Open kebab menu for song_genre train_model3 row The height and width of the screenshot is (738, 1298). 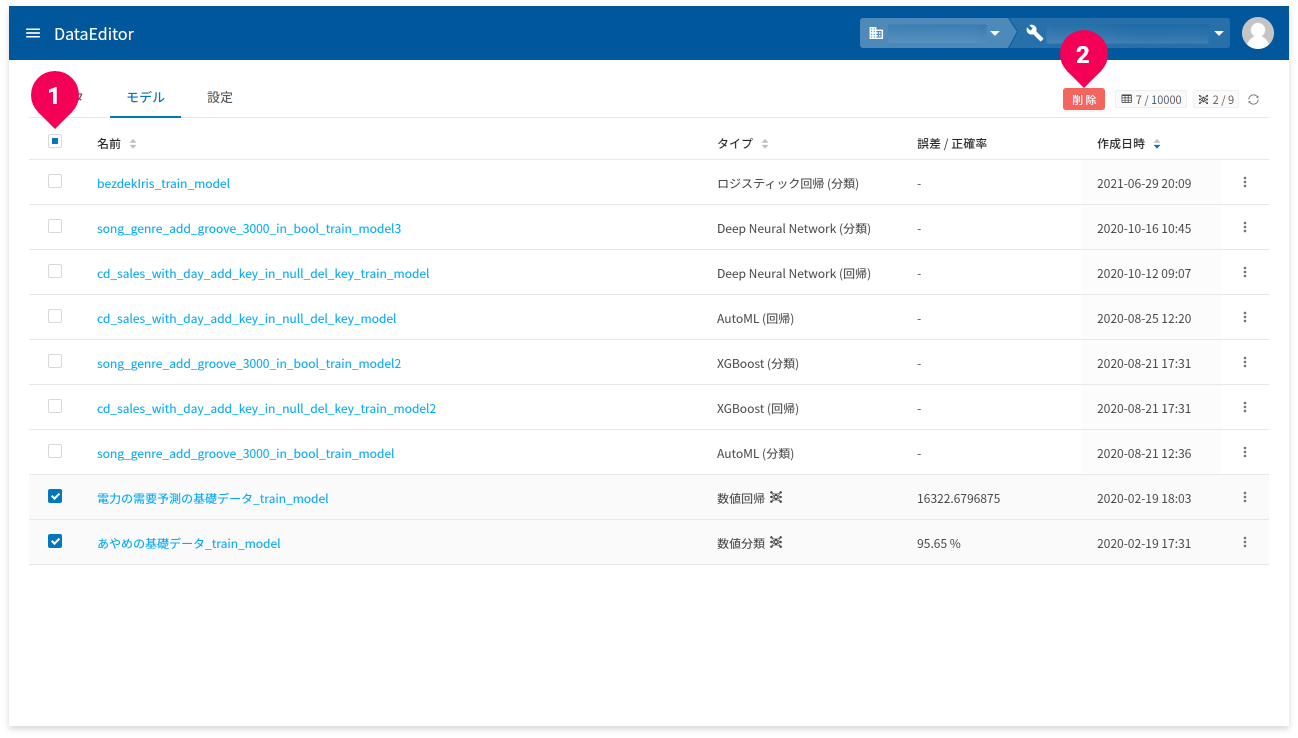pyautogui.click(x=1245, y=227)
